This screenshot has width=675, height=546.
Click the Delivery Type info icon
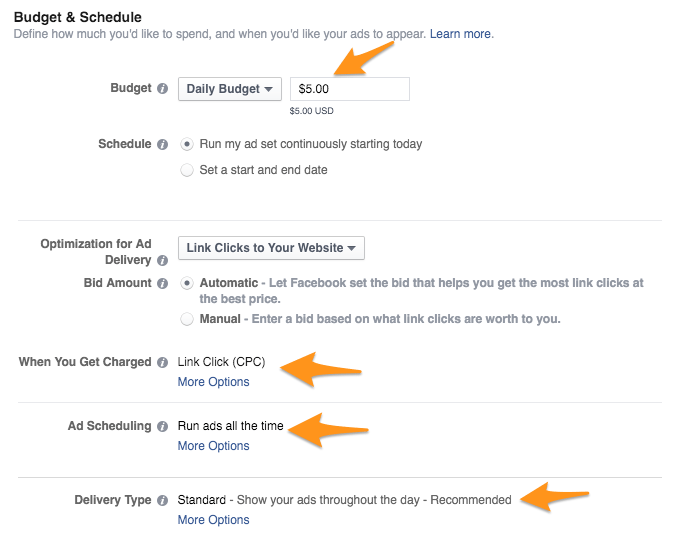tap(162, 500)
